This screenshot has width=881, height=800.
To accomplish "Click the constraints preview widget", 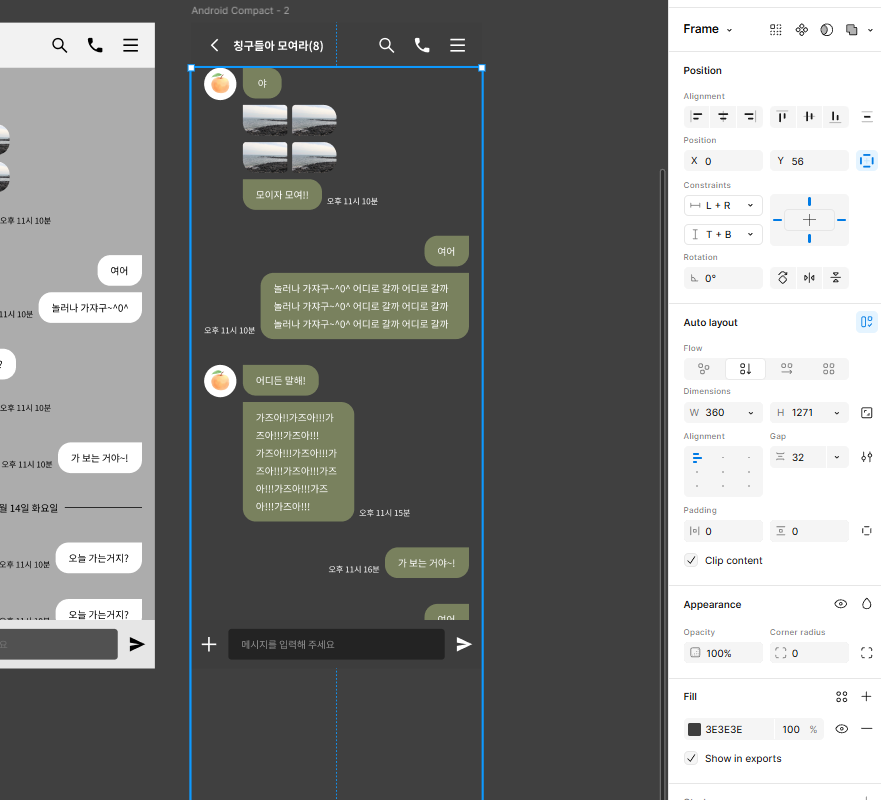I will tap(809, 220).
